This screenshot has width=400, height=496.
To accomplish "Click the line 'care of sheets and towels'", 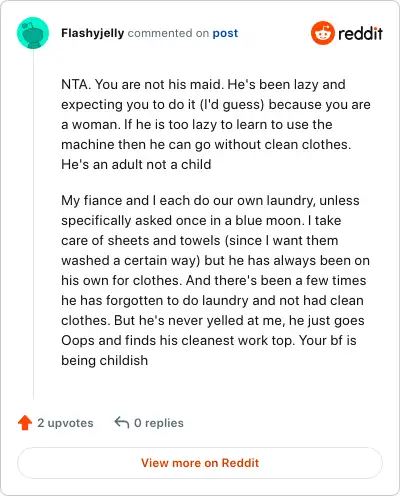I will point(200,241).
